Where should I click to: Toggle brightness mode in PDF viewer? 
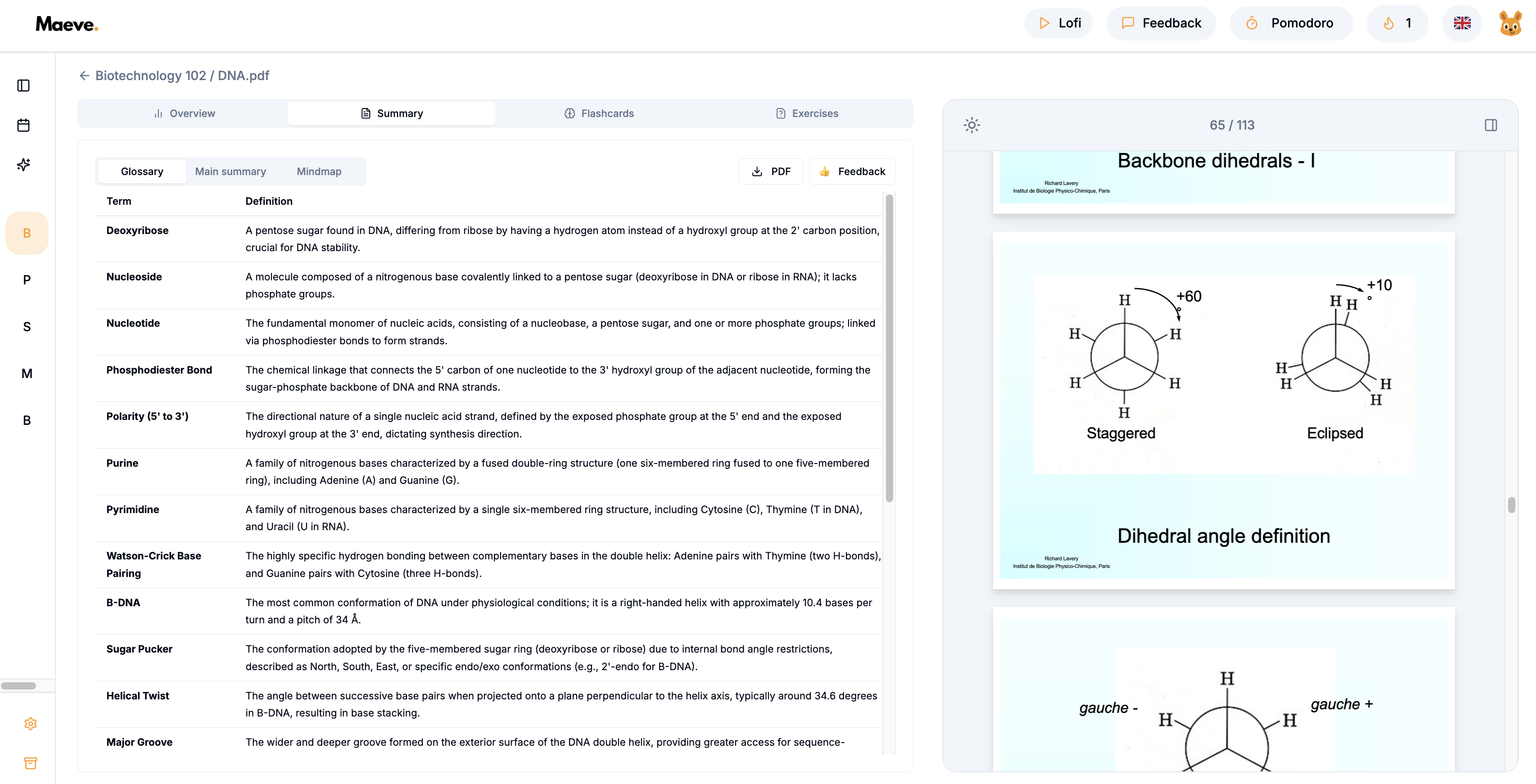click(x=971, y=125)
